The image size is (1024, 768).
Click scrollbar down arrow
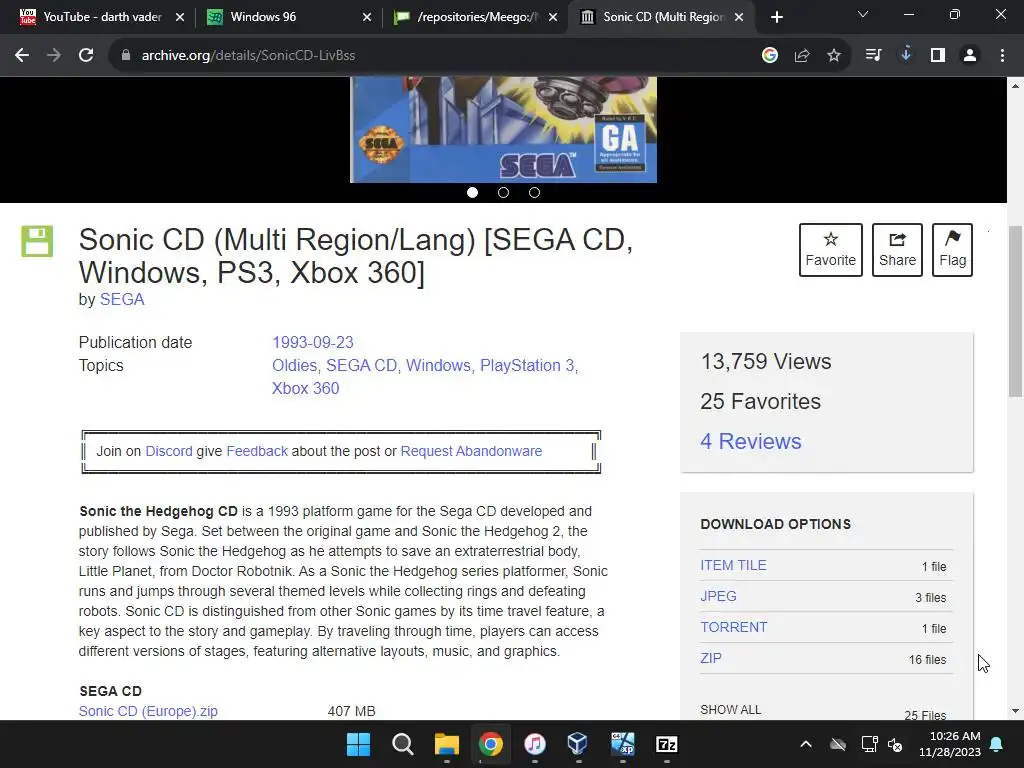tap(1015, 711)
